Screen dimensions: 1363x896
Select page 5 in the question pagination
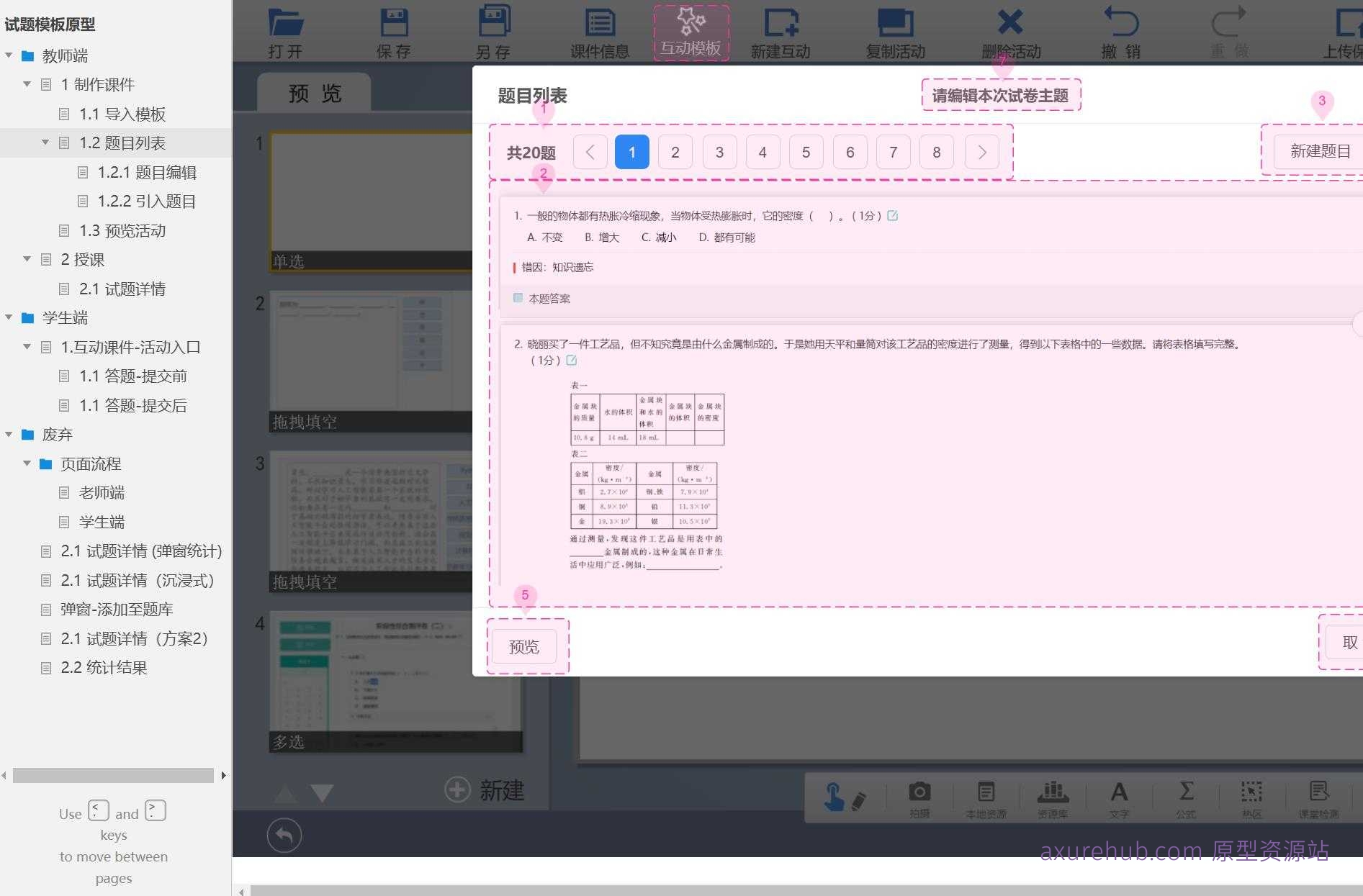pos(806,152)
